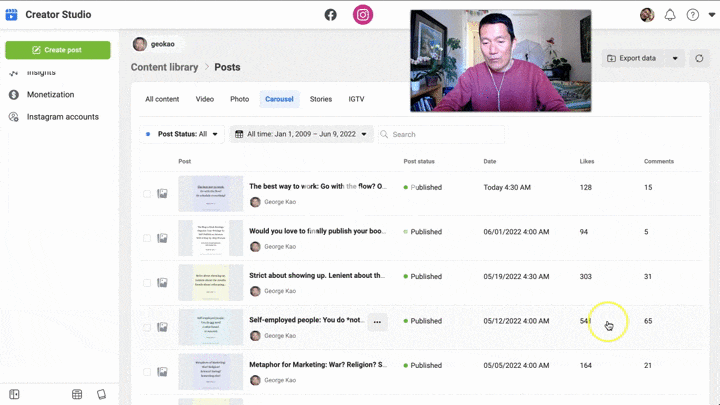Click likes value 303
Screen dimensions: 720x405
point(585,276)
